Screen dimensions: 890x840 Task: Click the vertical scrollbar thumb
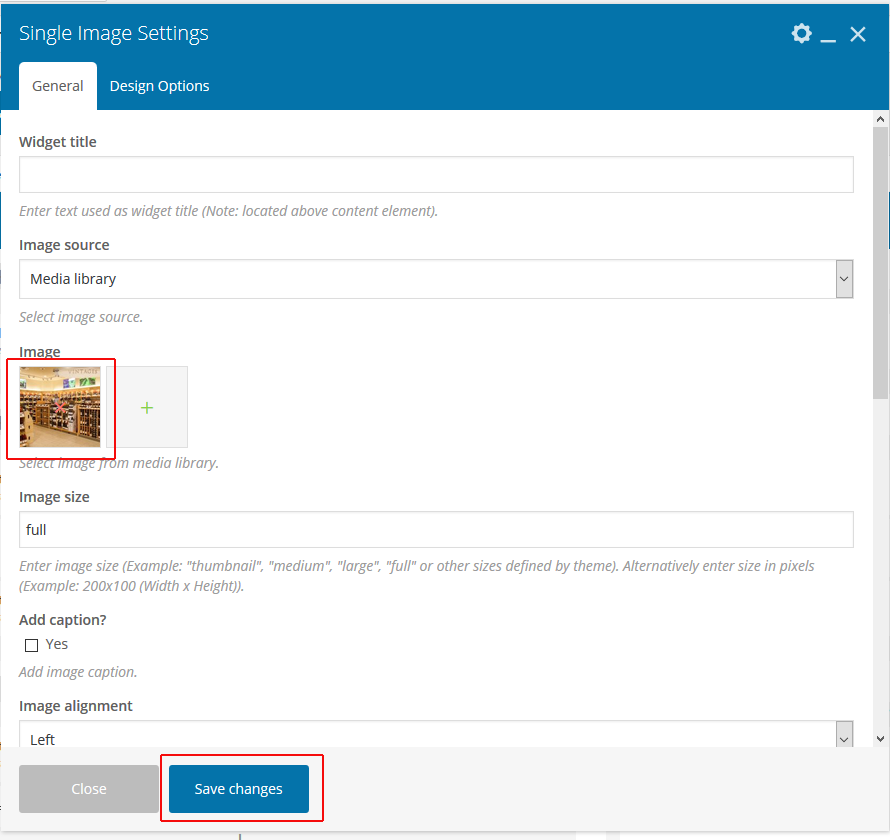click(880, 260)
